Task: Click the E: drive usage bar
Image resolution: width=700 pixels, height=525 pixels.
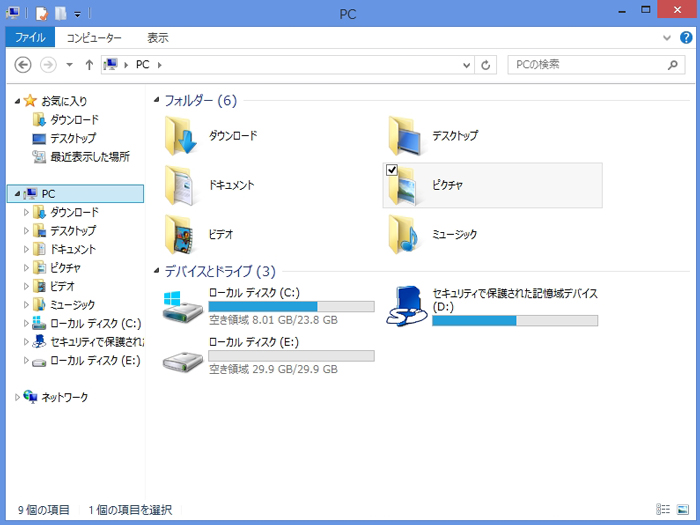Action: [x=292, y=356]
